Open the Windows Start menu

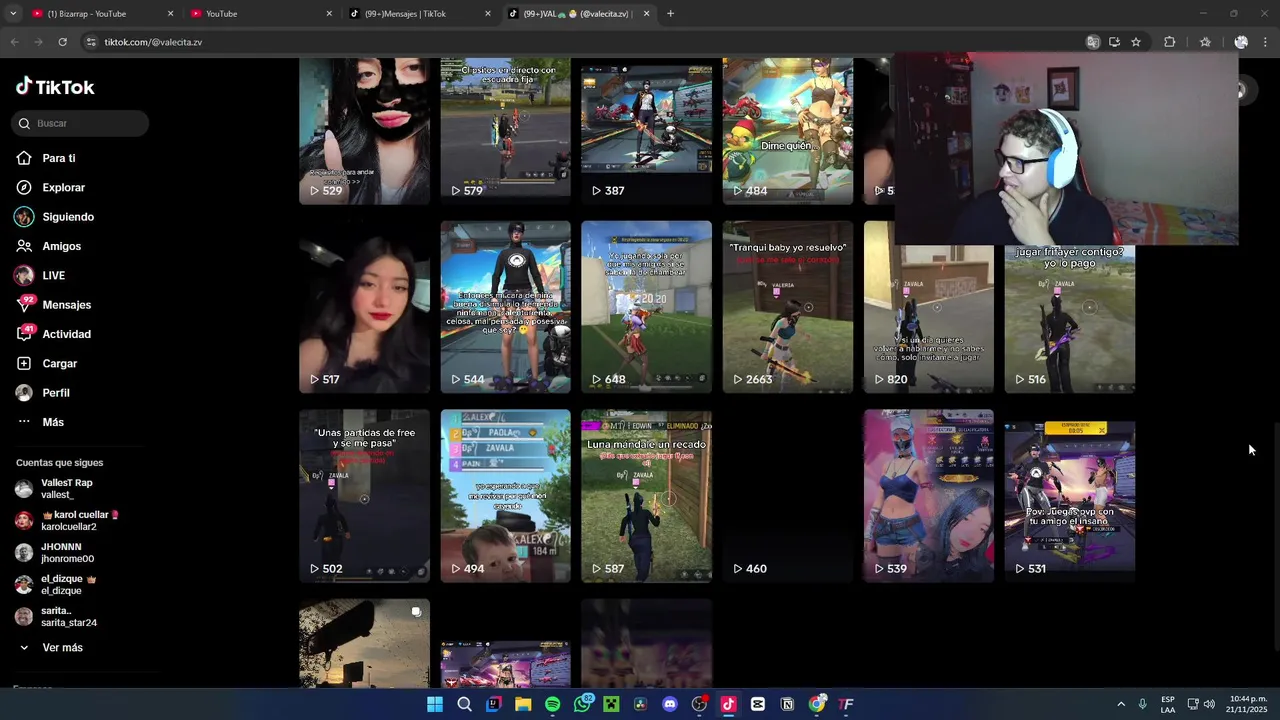pyautogui.click(x=435, y=704)
